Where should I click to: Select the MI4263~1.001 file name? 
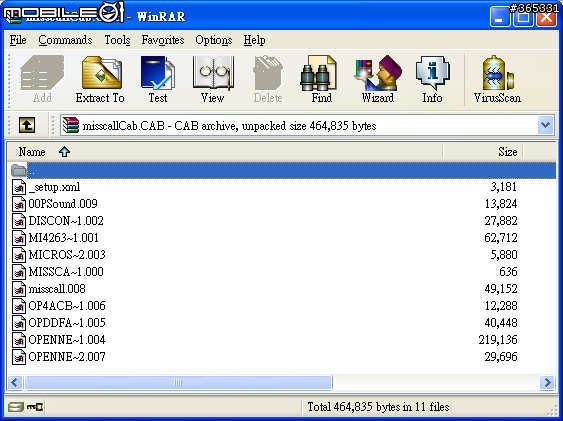[64, 238]
